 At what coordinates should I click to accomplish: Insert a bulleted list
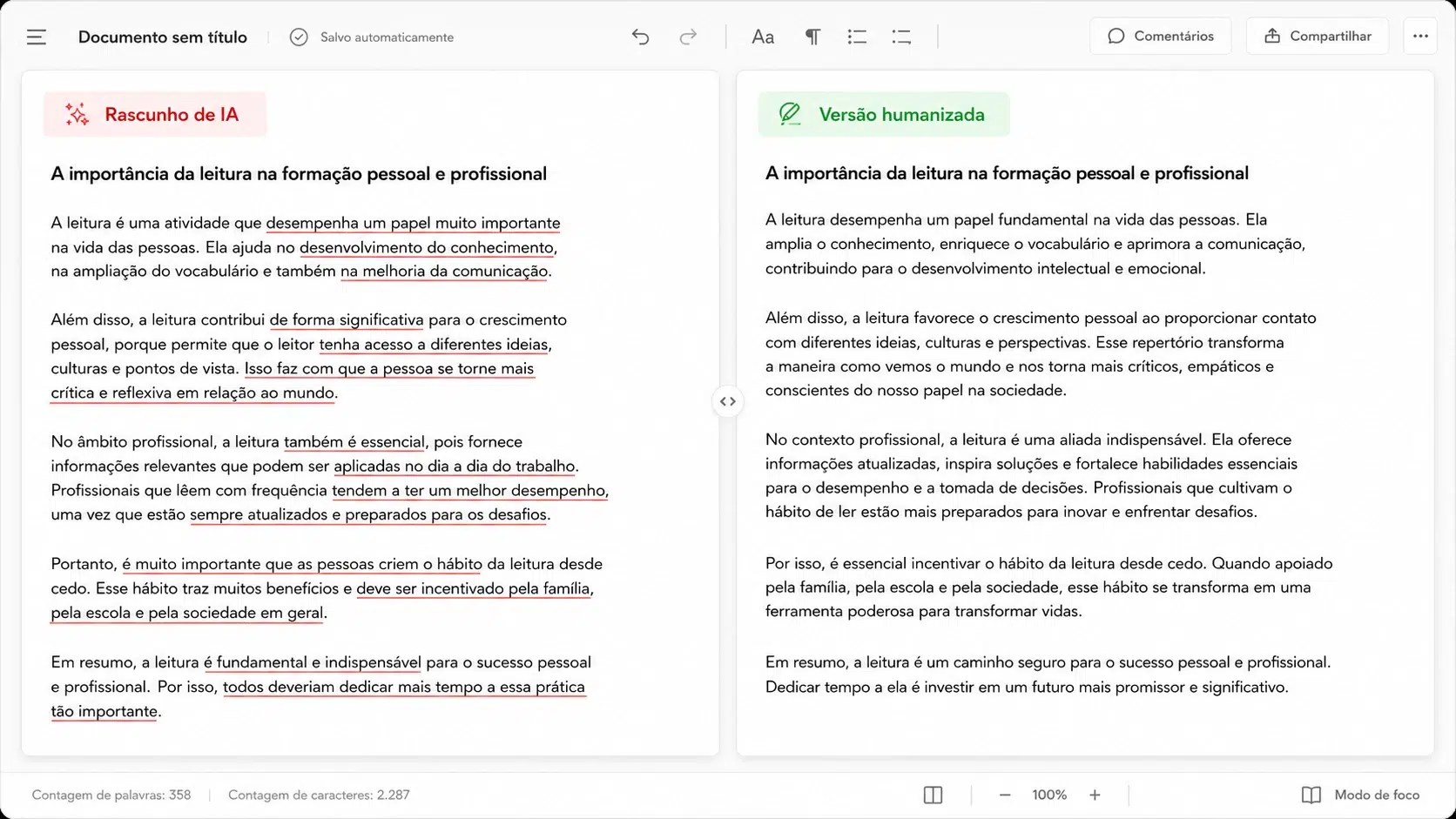857,37
